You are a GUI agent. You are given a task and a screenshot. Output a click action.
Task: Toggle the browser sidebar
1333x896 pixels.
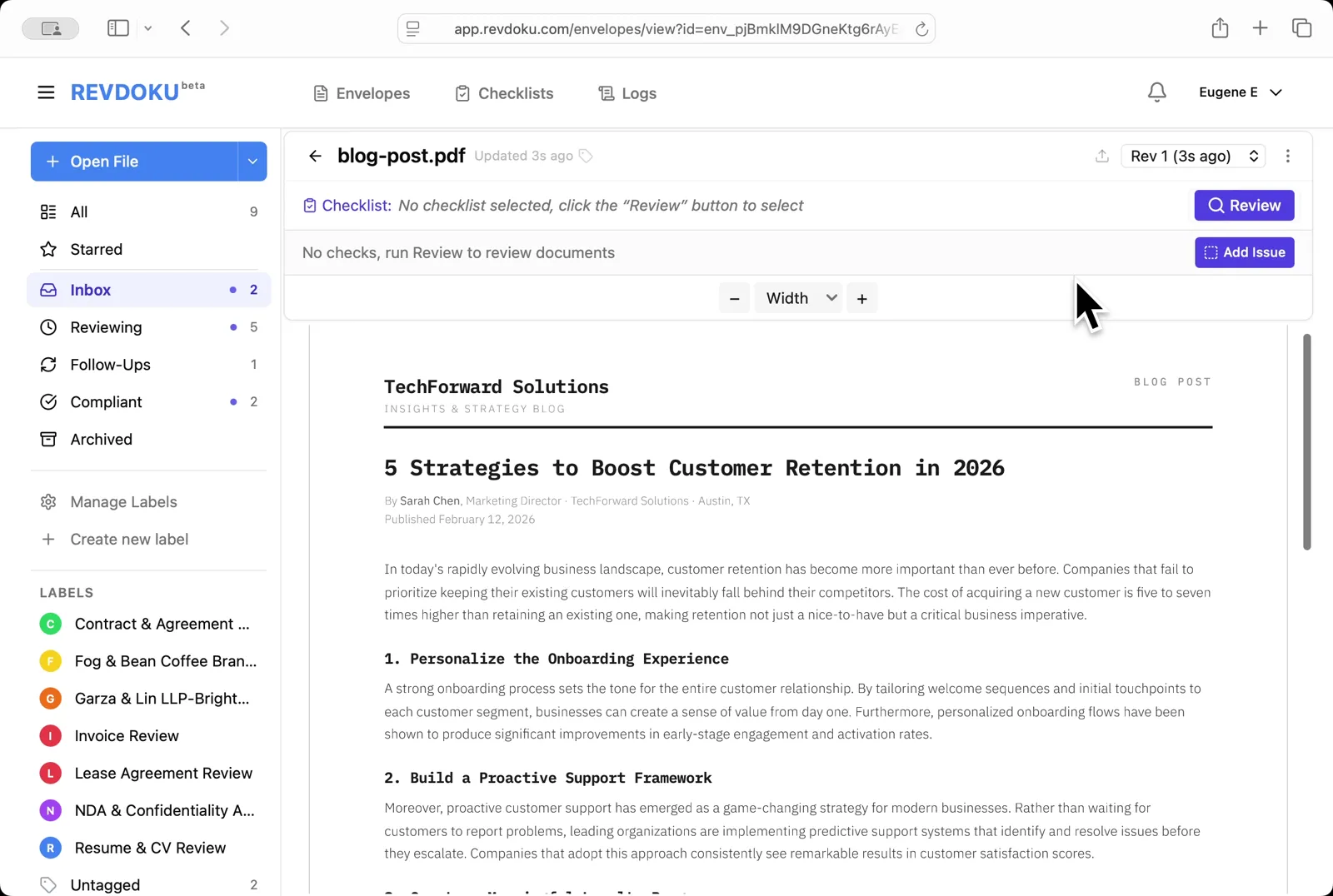117,27
